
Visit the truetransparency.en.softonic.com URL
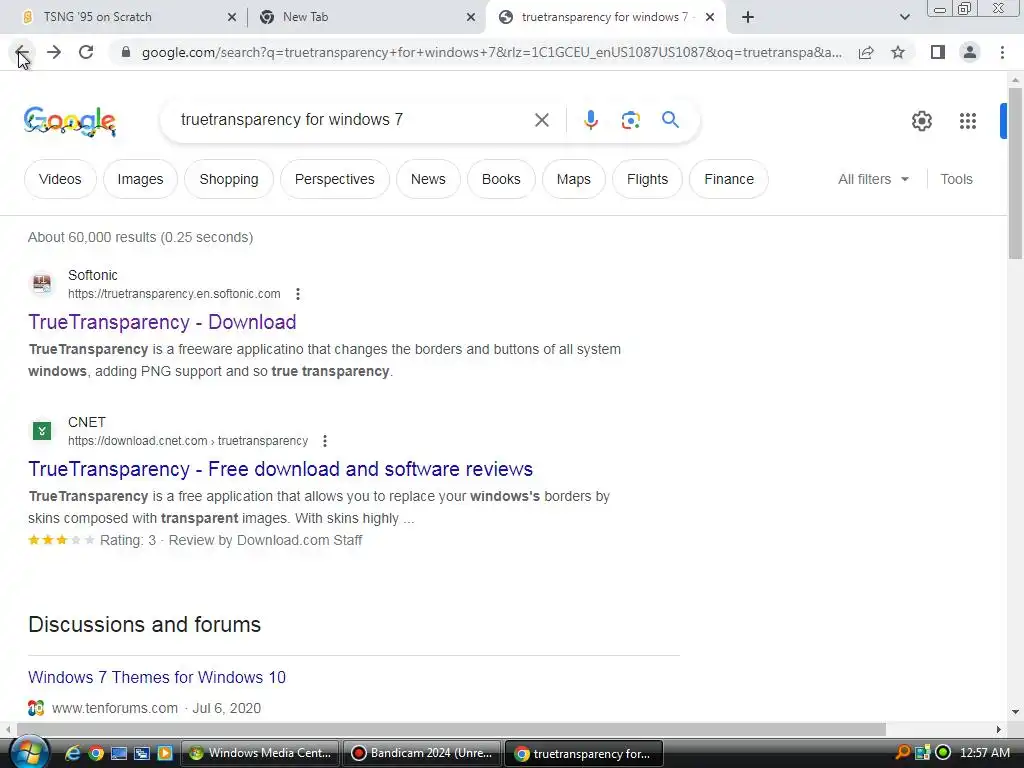coord(174,294)
